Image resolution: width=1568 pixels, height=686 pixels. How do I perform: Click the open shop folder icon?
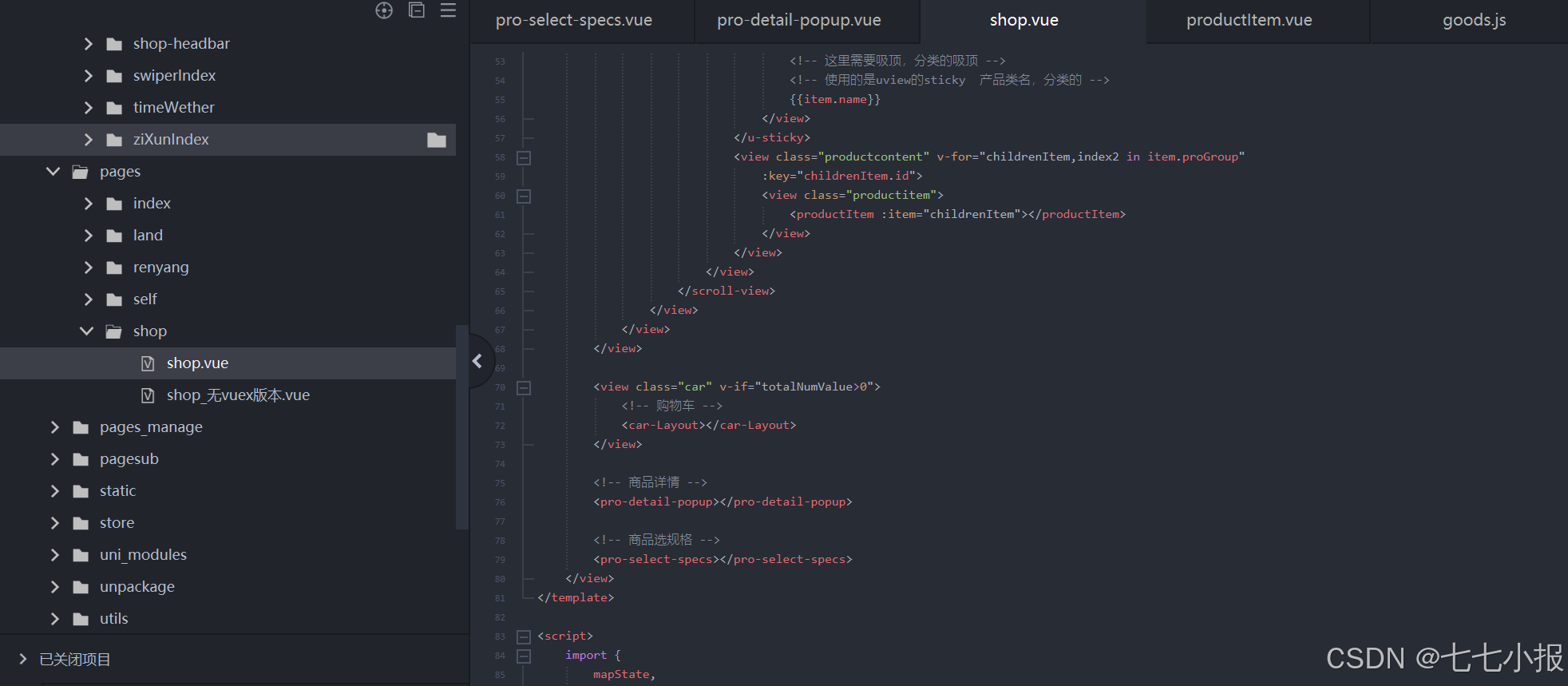pyautogui.click(x=114, y=331)
